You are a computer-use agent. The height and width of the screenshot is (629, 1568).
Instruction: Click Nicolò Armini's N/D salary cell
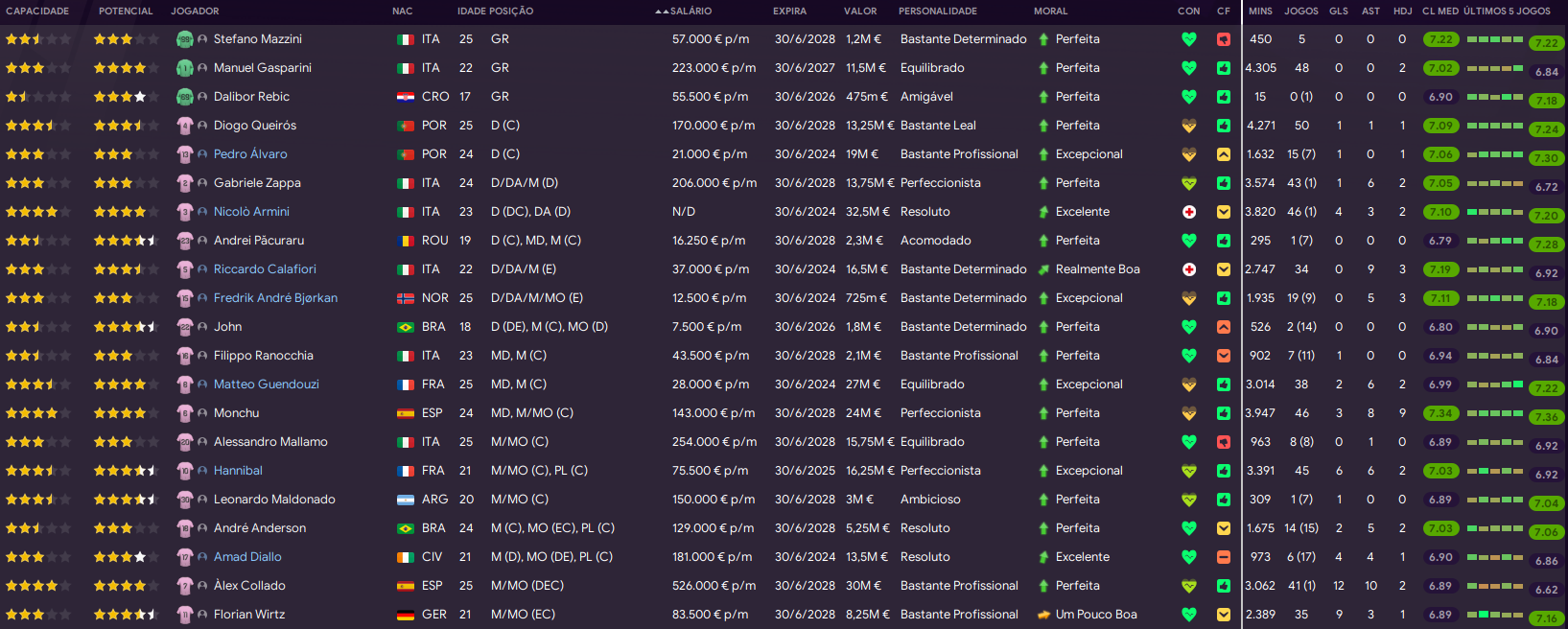coord(684,212)
